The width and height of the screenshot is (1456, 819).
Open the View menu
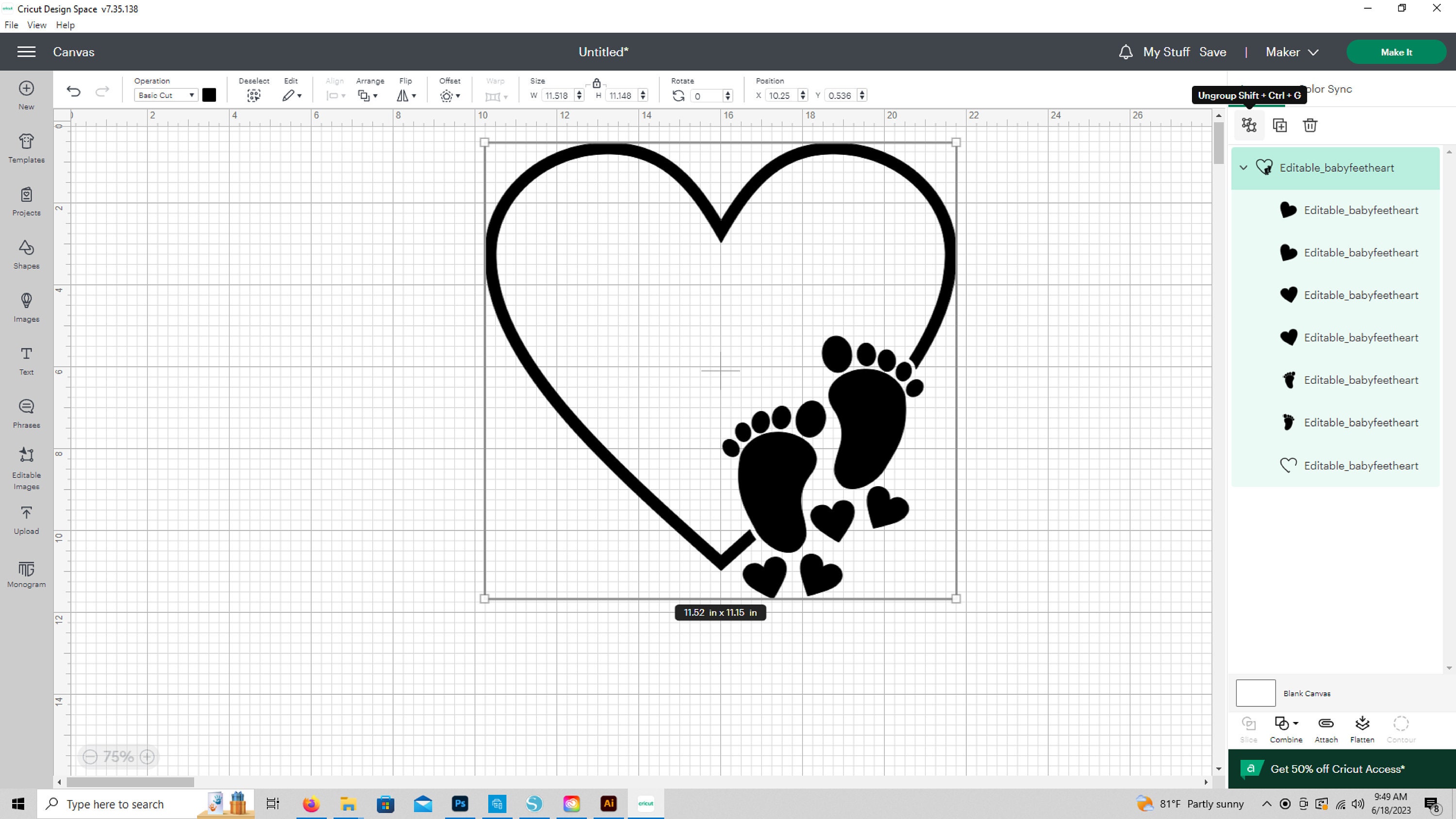[x=37, y=25]
